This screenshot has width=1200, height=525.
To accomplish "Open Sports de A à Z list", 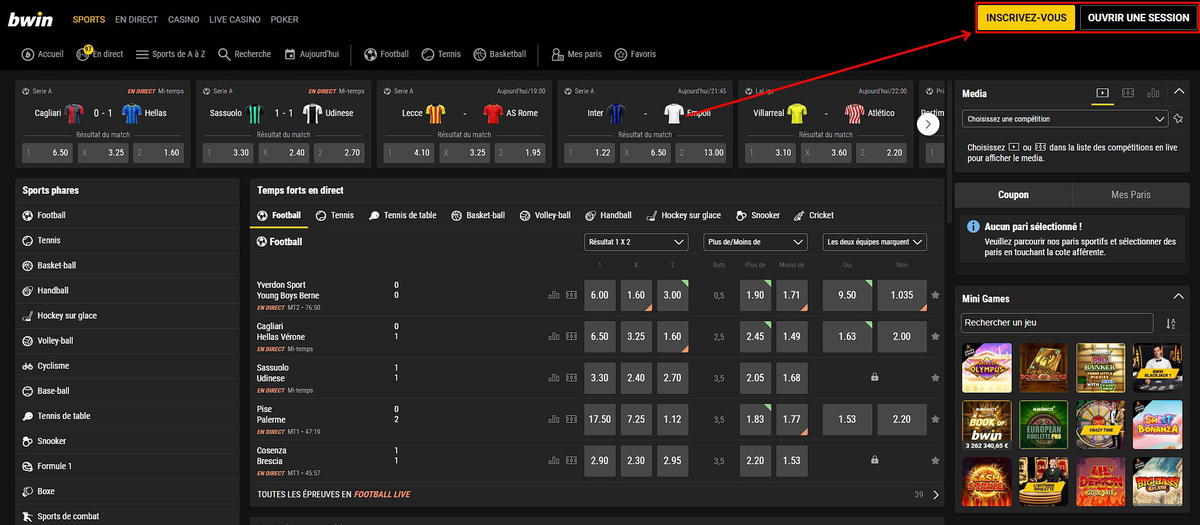I will (x=171, y=54).
